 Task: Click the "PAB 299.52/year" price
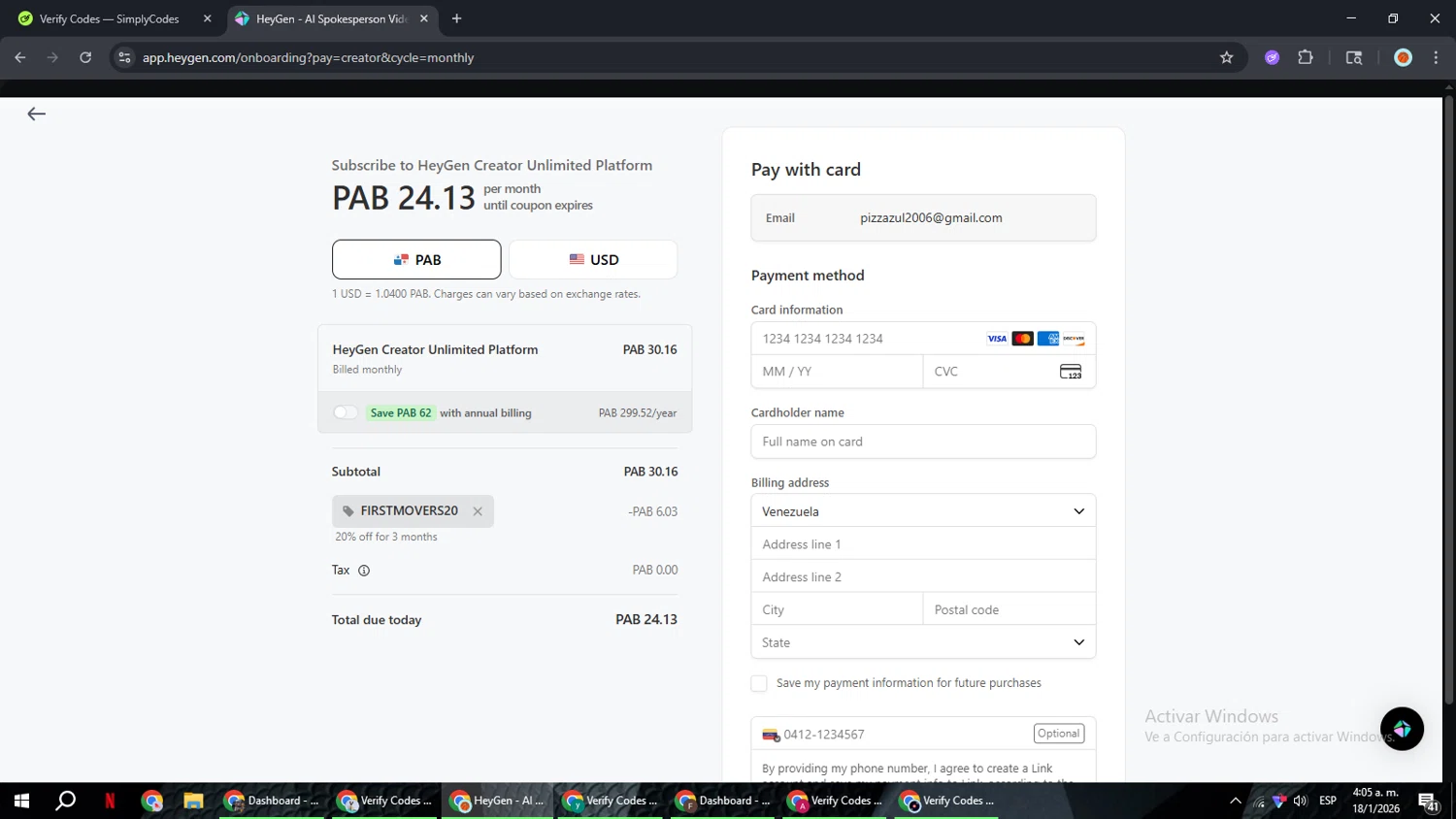(638, 412)
